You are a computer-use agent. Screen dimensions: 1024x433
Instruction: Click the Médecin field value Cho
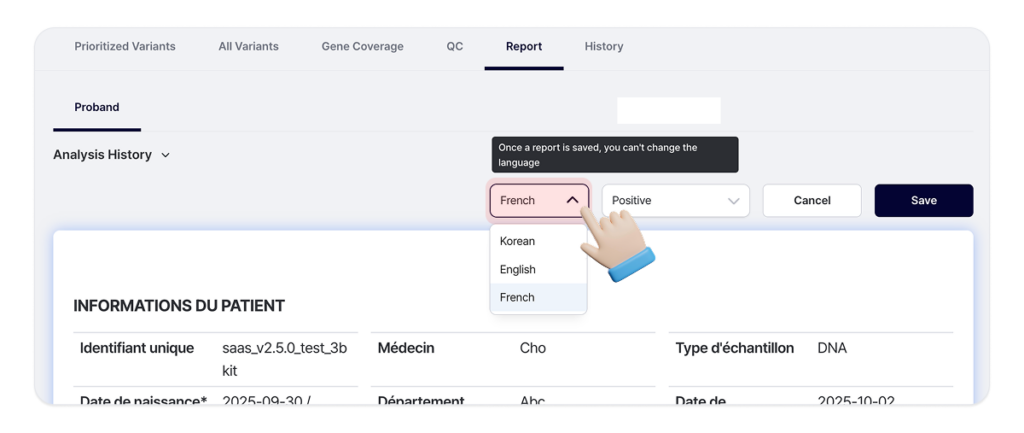(x=533, y=348)
